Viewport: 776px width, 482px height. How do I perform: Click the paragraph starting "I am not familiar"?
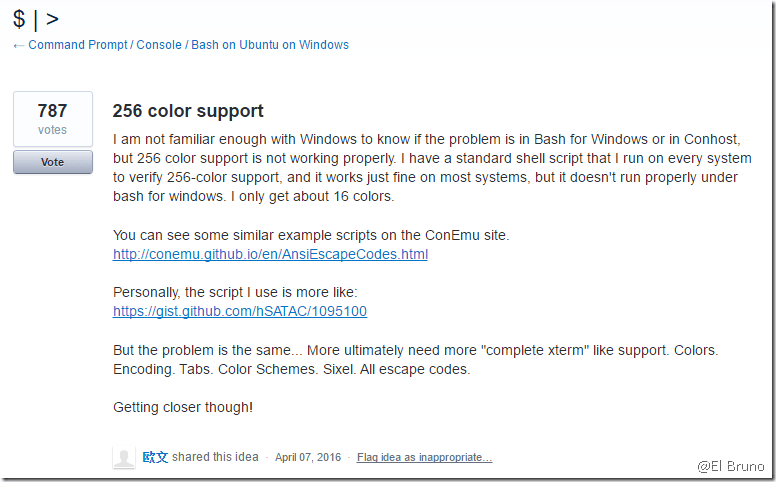coord(432,168)
